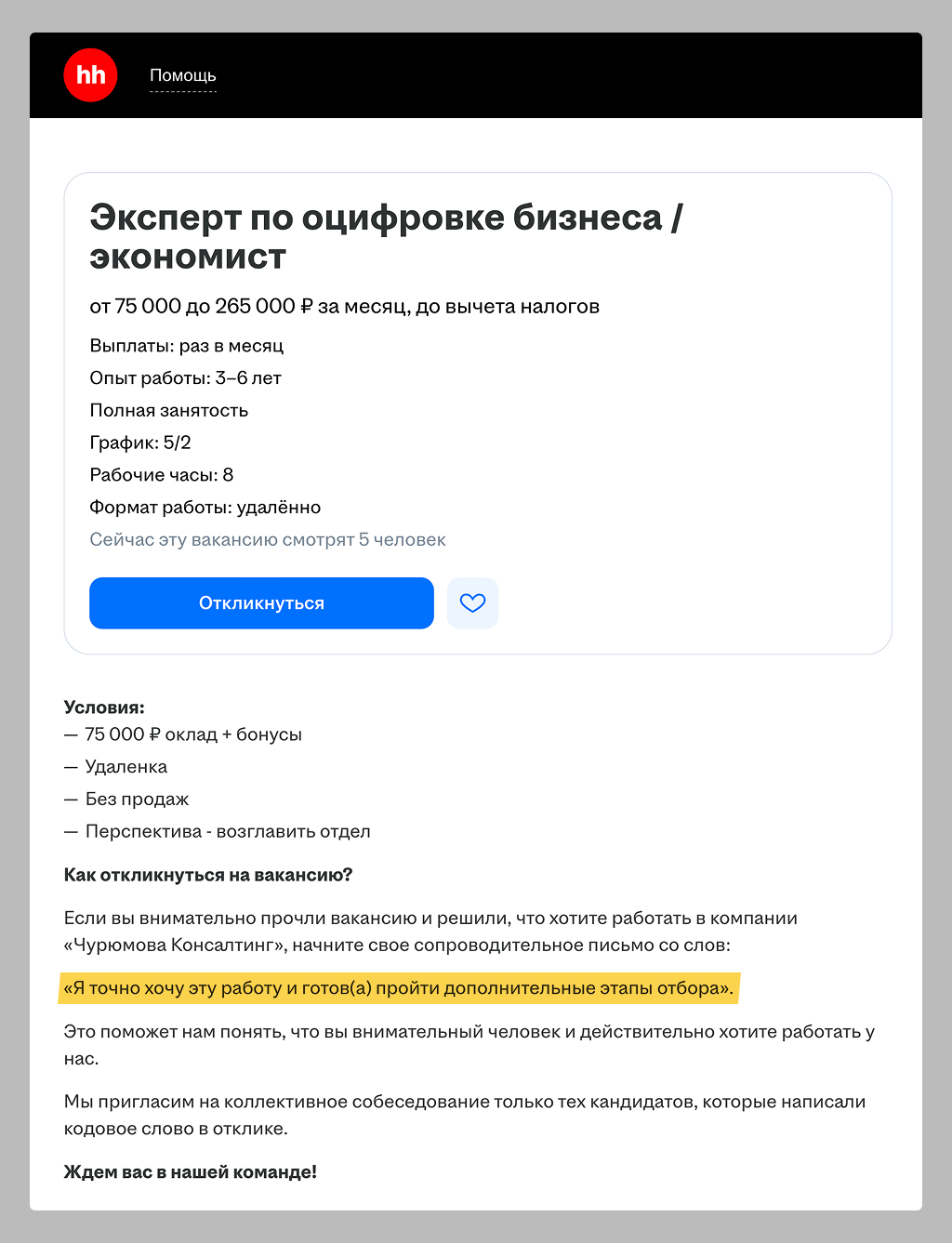The height and width of the screenshot is (1243, 952).
Task: Toggle the favorite heart next to Откликнуться
Action: (472, 602)
